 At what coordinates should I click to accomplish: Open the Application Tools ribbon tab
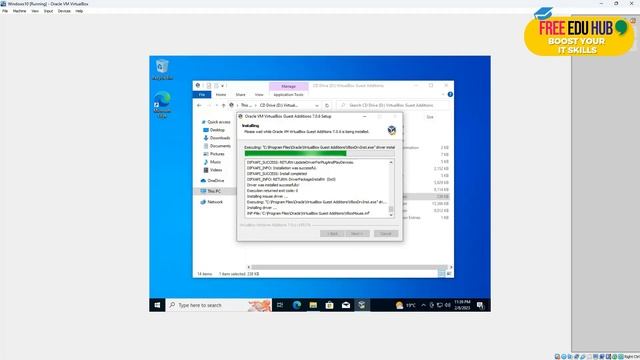(288, 95)
